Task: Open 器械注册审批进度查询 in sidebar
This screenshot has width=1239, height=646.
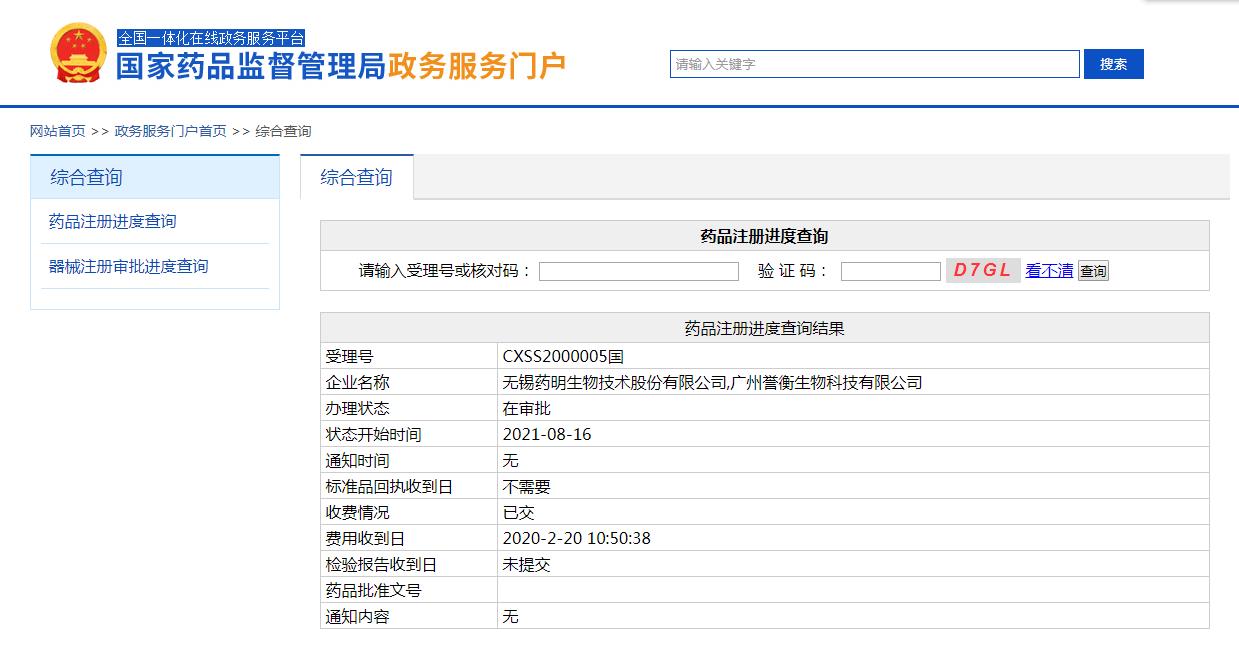Action: point(128,266)
